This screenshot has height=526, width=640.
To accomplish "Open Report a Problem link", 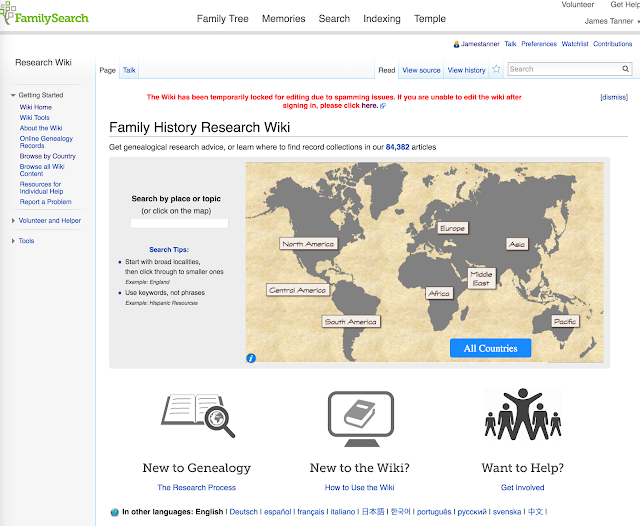I will (46, 202).
